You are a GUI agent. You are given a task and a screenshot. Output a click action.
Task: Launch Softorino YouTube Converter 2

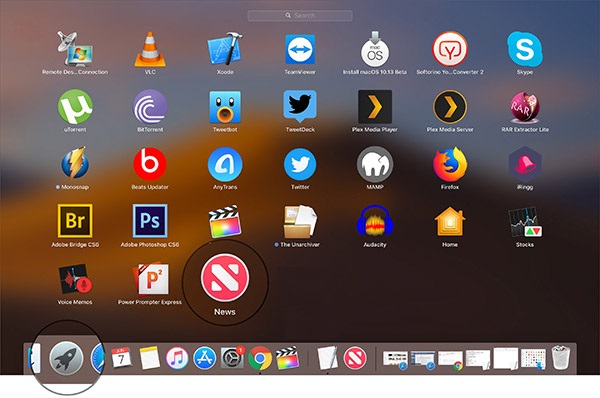coord(450,49)
